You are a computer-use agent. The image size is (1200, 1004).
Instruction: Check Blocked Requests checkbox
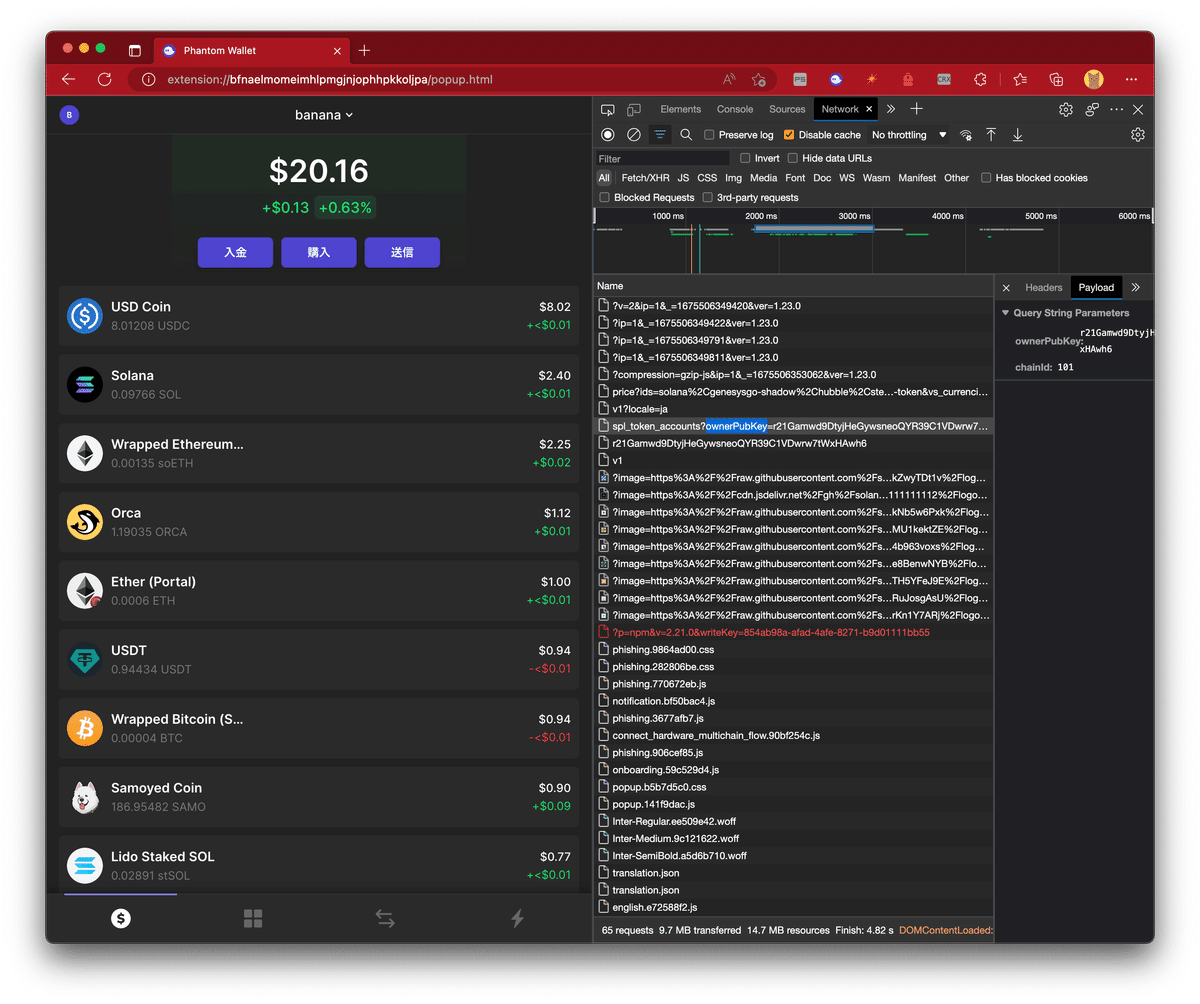(x=605, y=198)
